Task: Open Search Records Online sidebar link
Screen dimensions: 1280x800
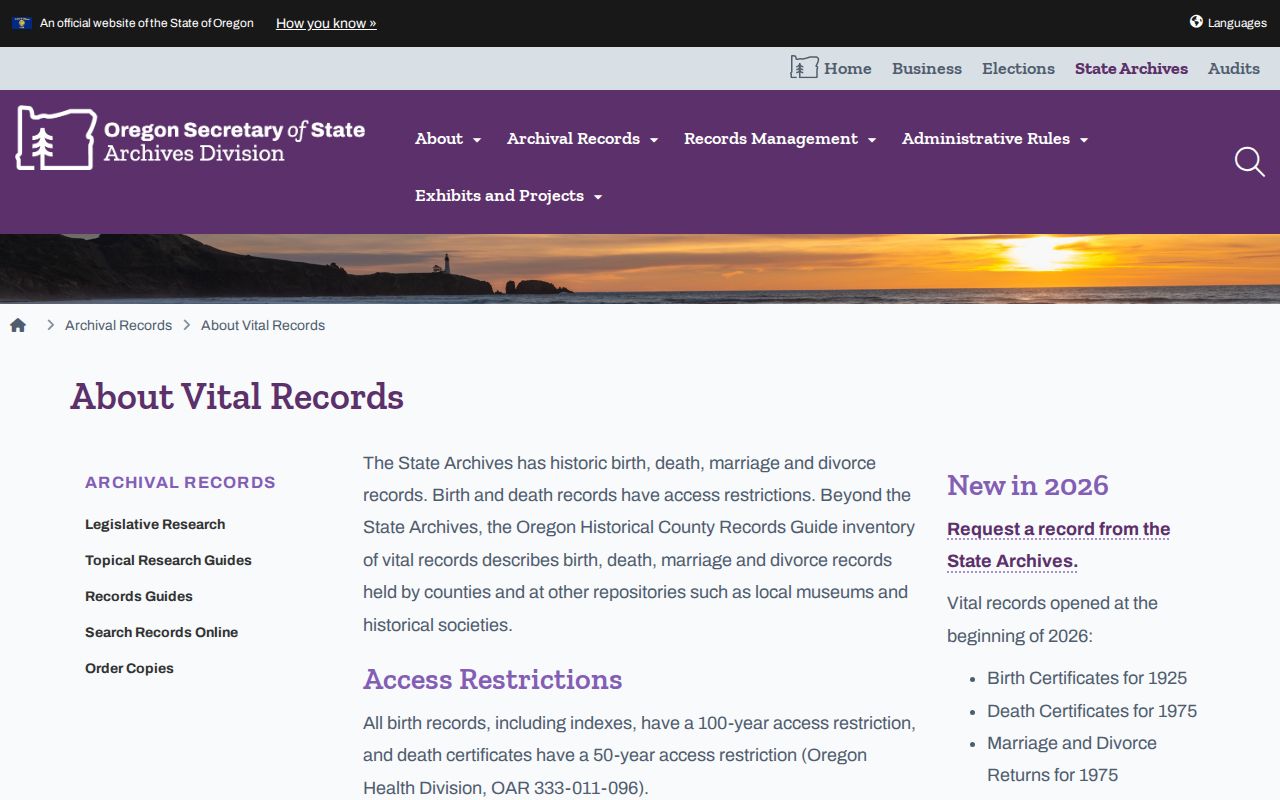Action: point(161,632)
